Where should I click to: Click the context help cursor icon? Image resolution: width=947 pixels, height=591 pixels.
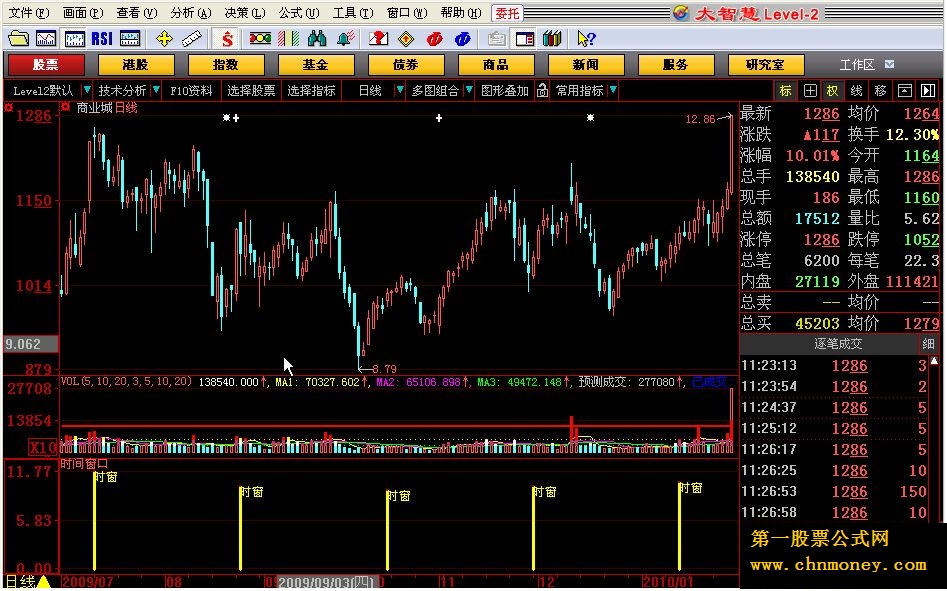(586, 39)
